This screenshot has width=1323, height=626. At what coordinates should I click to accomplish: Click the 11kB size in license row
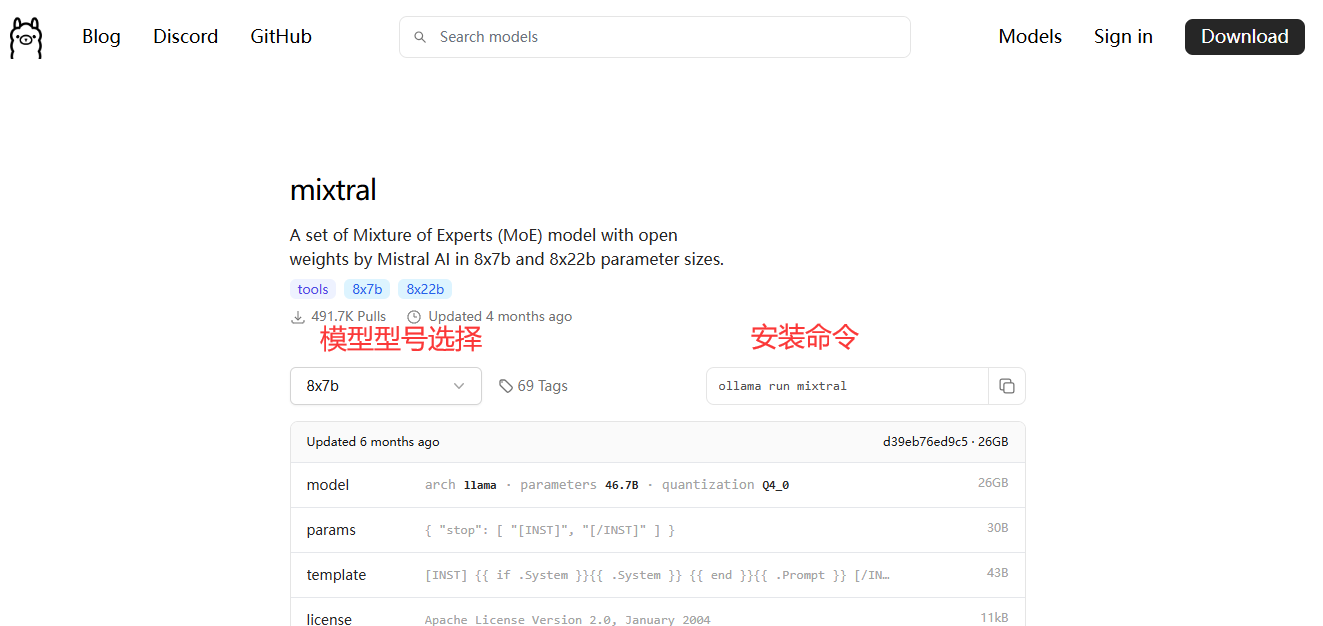pyautogui.click(x=994, y=618)
